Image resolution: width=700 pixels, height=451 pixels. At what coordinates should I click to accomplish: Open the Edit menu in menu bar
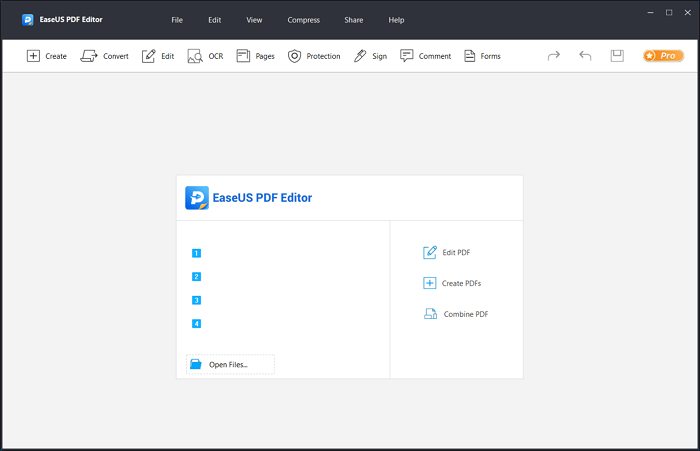coord(214,20)
